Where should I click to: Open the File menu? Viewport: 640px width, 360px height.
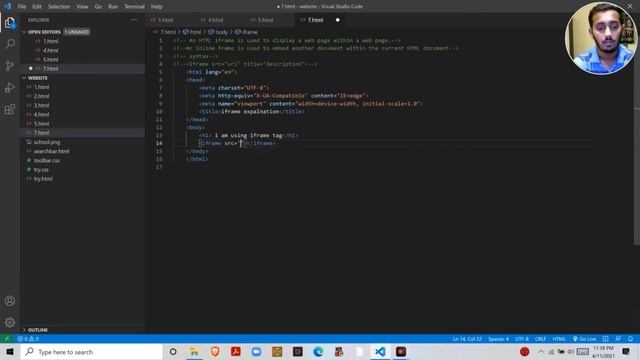(22, 7)
